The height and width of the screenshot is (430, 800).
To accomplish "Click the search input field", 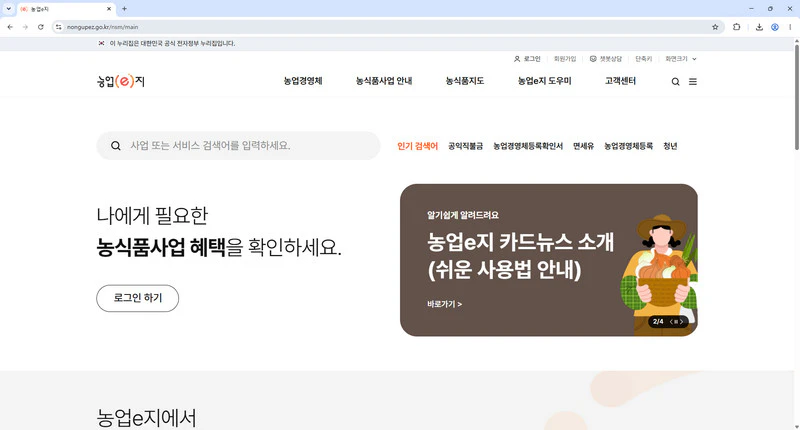I will pos(238,146).
